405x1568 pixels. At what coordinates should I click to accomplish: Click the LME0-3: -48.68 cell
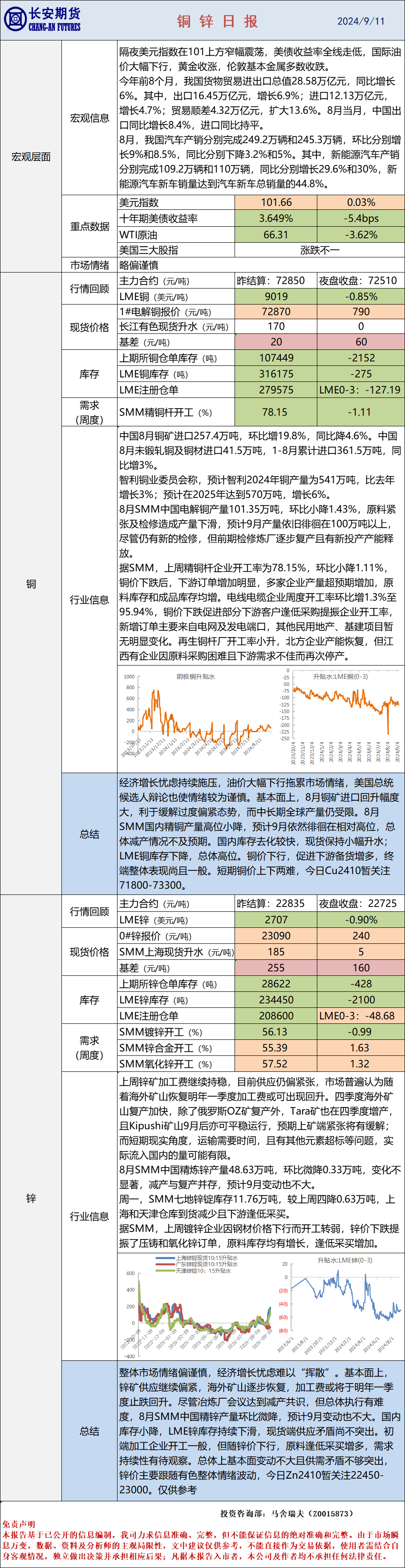tap(360, 1015)
